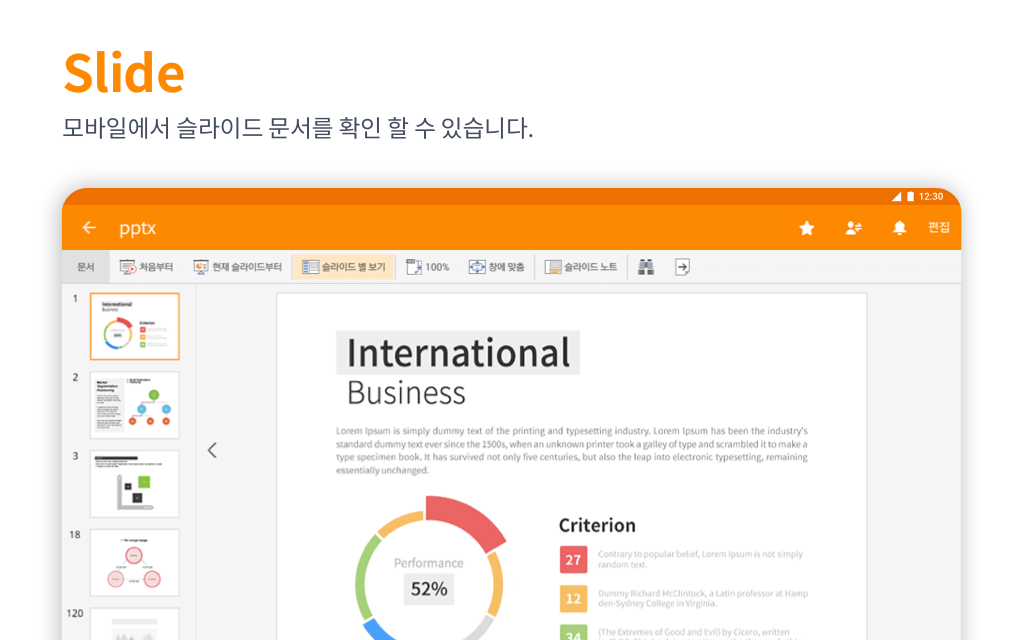Collapse the slide panel with left chevron
The width and height of the screenshot is (1024, 640).
(x=212, y=450)
